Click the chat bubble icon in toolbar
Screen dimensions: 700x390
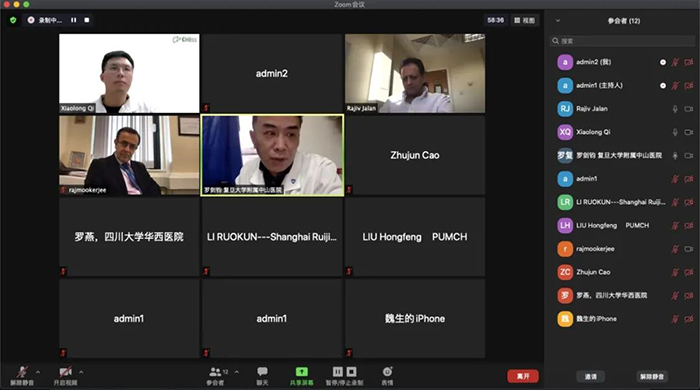pyautogui.click(x=262, y=372)
